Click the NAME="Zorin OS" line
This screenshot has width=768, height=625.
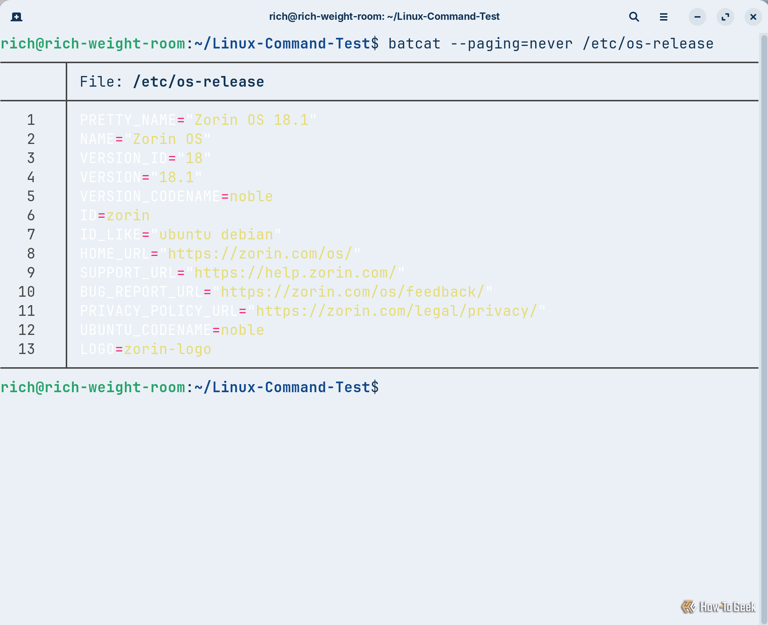coord(145,139)
